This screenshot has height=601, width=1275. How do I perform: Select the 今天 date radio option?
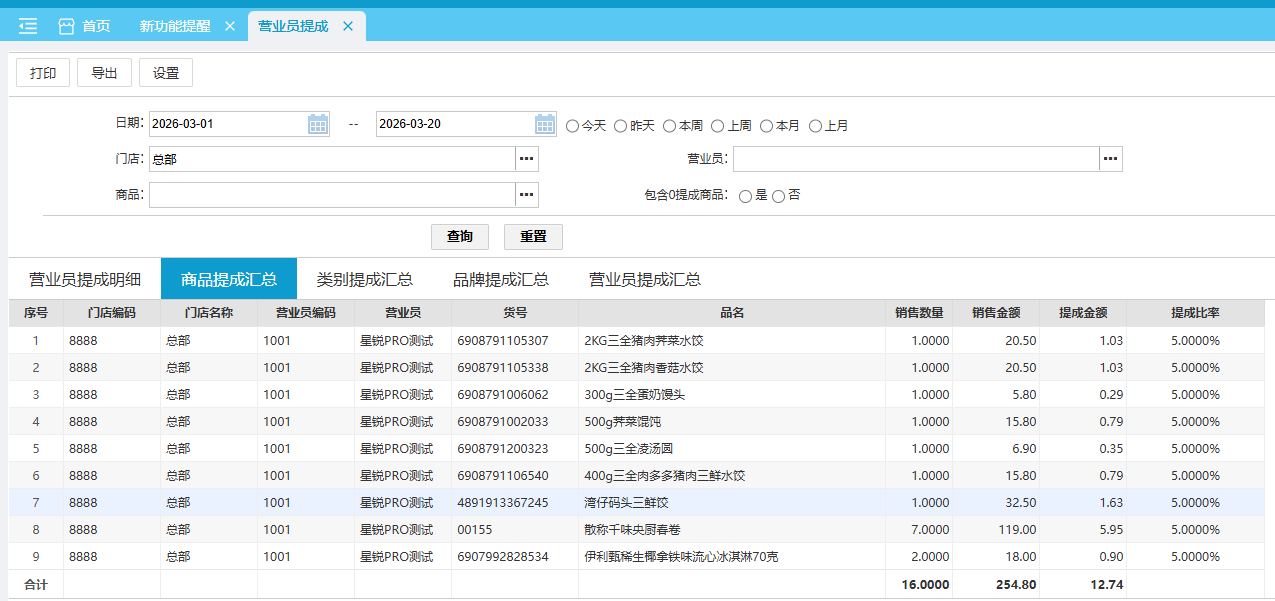pos(573,127)
